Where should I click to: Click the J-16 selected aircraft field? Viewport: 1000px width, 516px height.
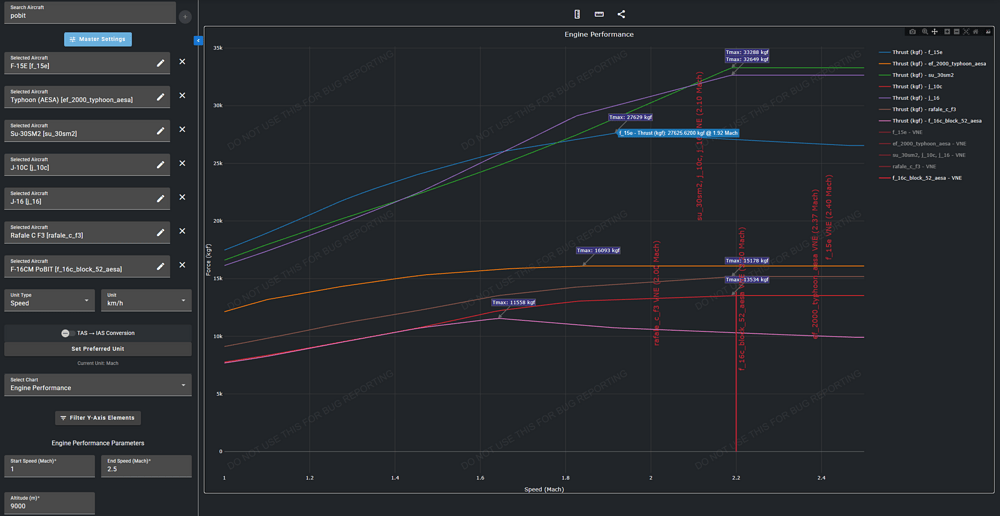(87, 198)
